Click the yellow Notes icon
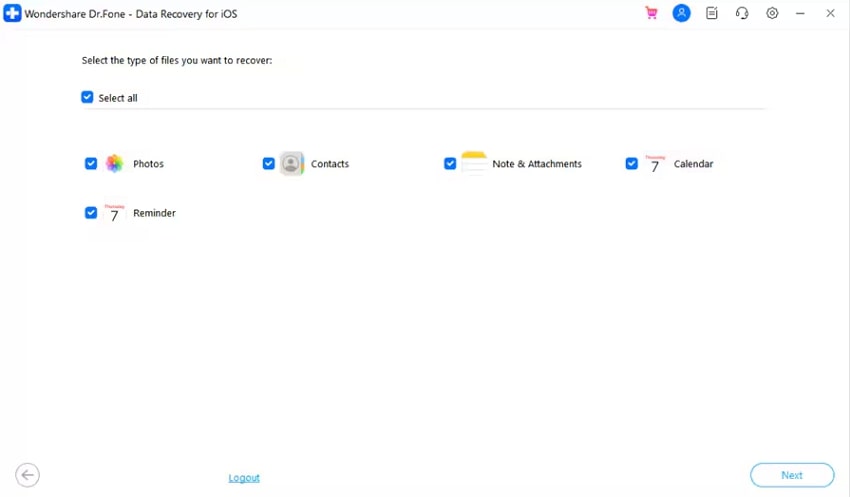 coord(474,163)
